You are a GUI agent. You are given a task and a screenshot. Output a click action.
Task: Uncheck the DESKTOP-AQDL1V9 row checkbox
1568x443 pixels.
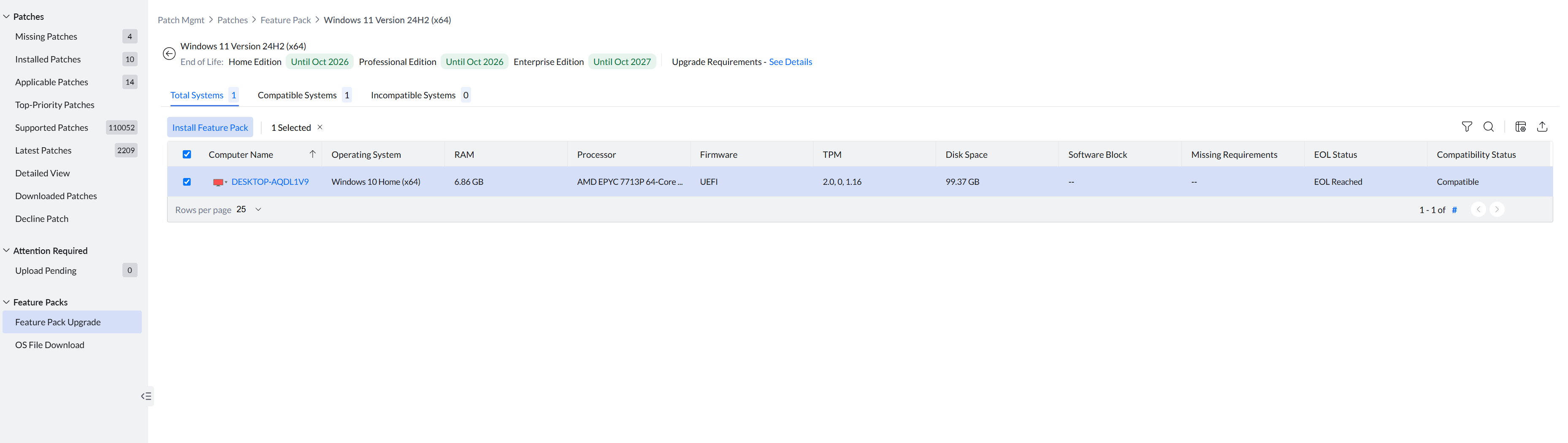coord(187,182)
